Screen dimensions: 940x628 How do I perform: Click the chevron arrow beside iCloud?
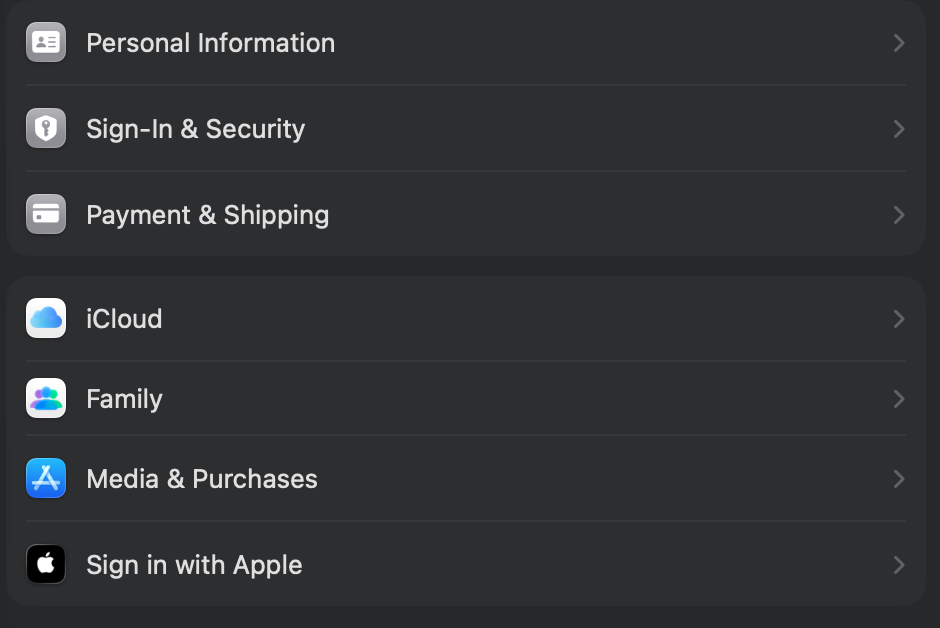tap(898, 319)
